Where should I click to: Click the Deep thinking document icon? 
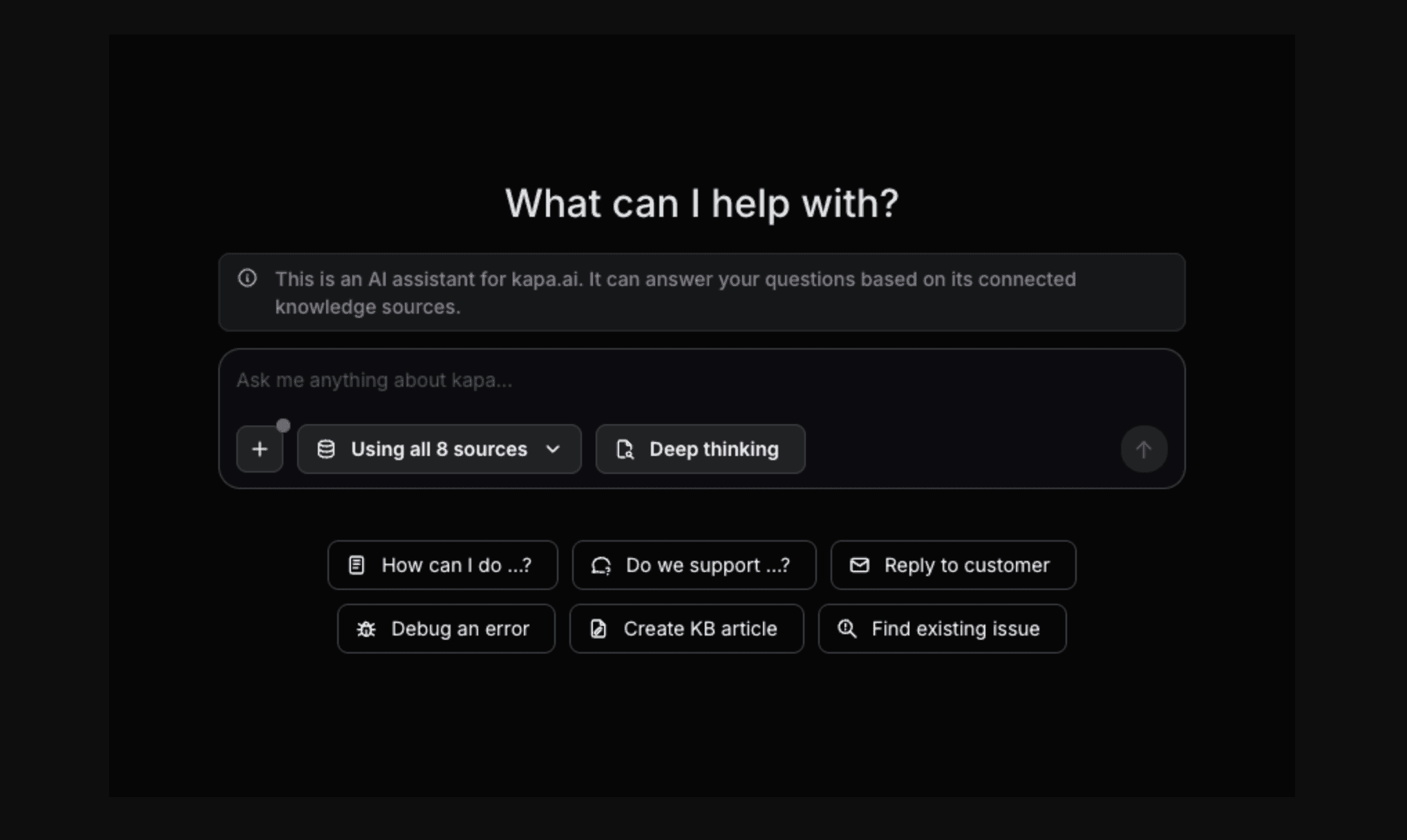click(625, 449)
